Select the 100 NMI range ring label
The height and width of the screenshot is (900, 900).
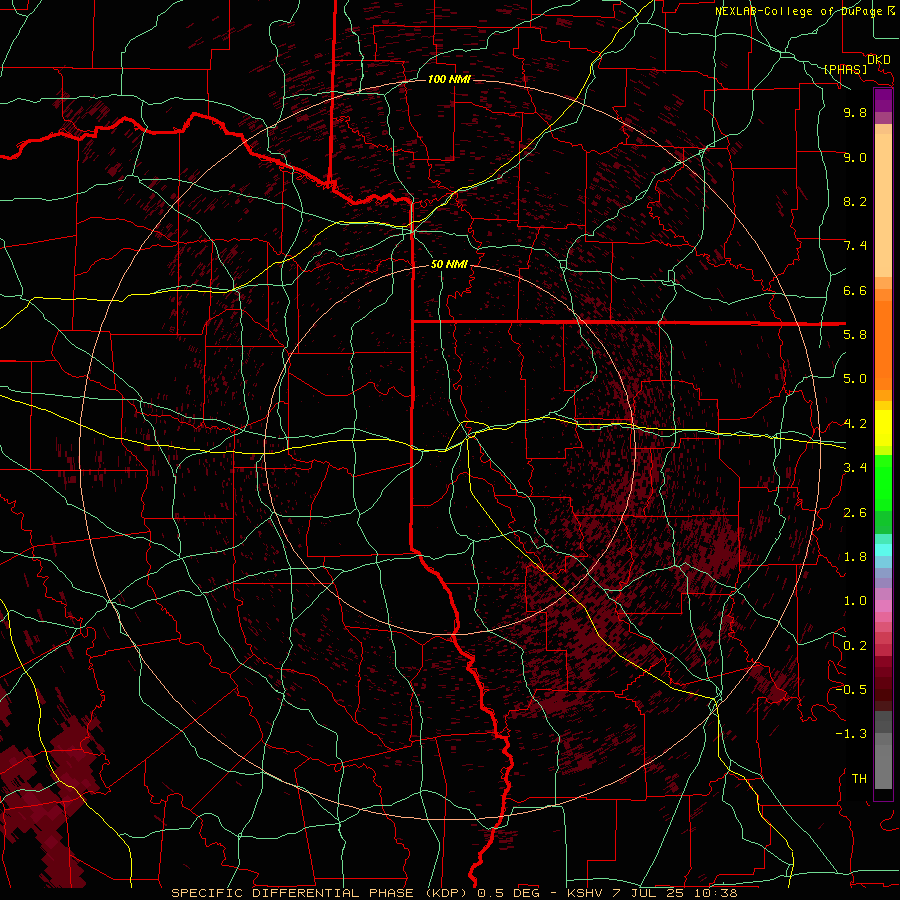click(449, 79)
